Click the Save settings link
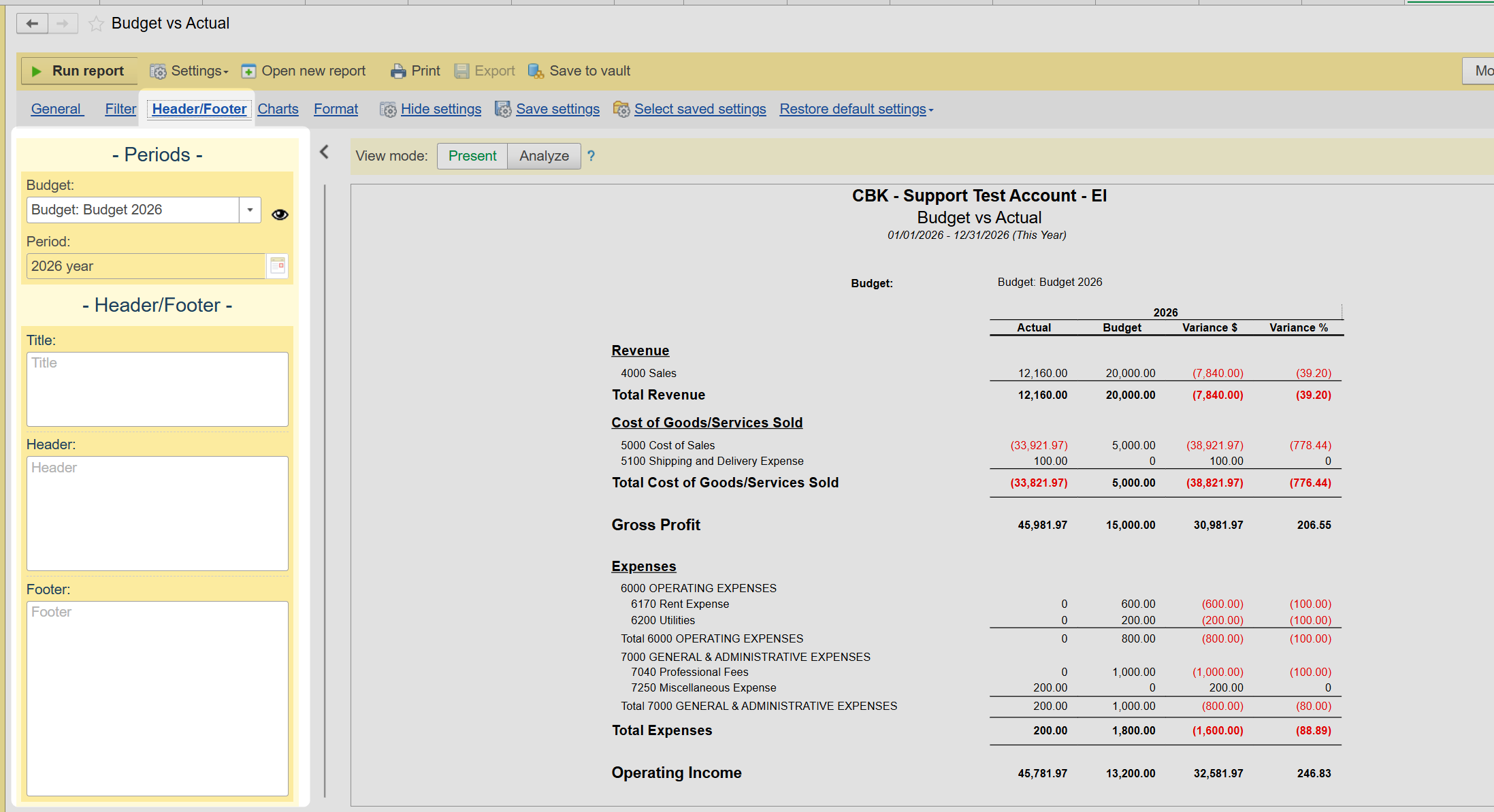 pos(557,110)
